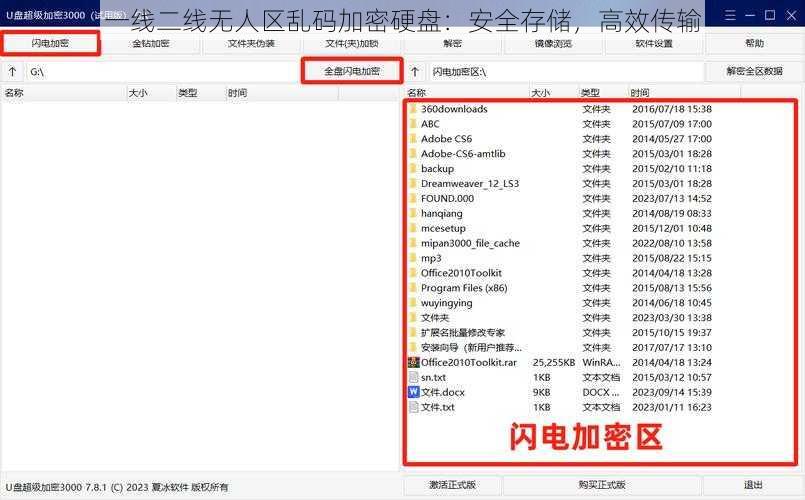Image resolution: width=805 pixels, height=500 pixels.
Task: Click the size 25,255KB
Action: point(553,362)
